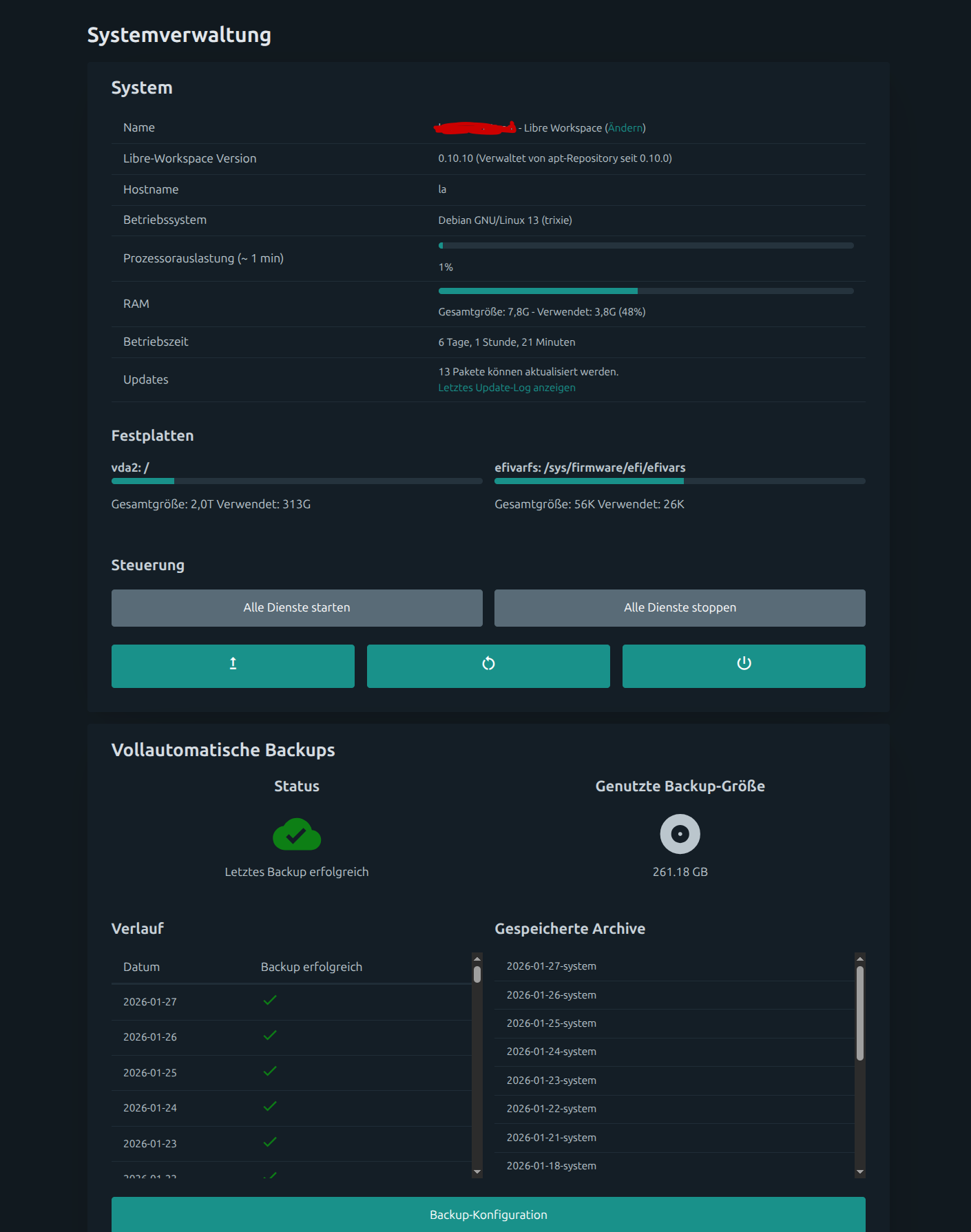Select the 2026-01-26-system archive entry
The image size is (971, 1232).
click(552, 995)
